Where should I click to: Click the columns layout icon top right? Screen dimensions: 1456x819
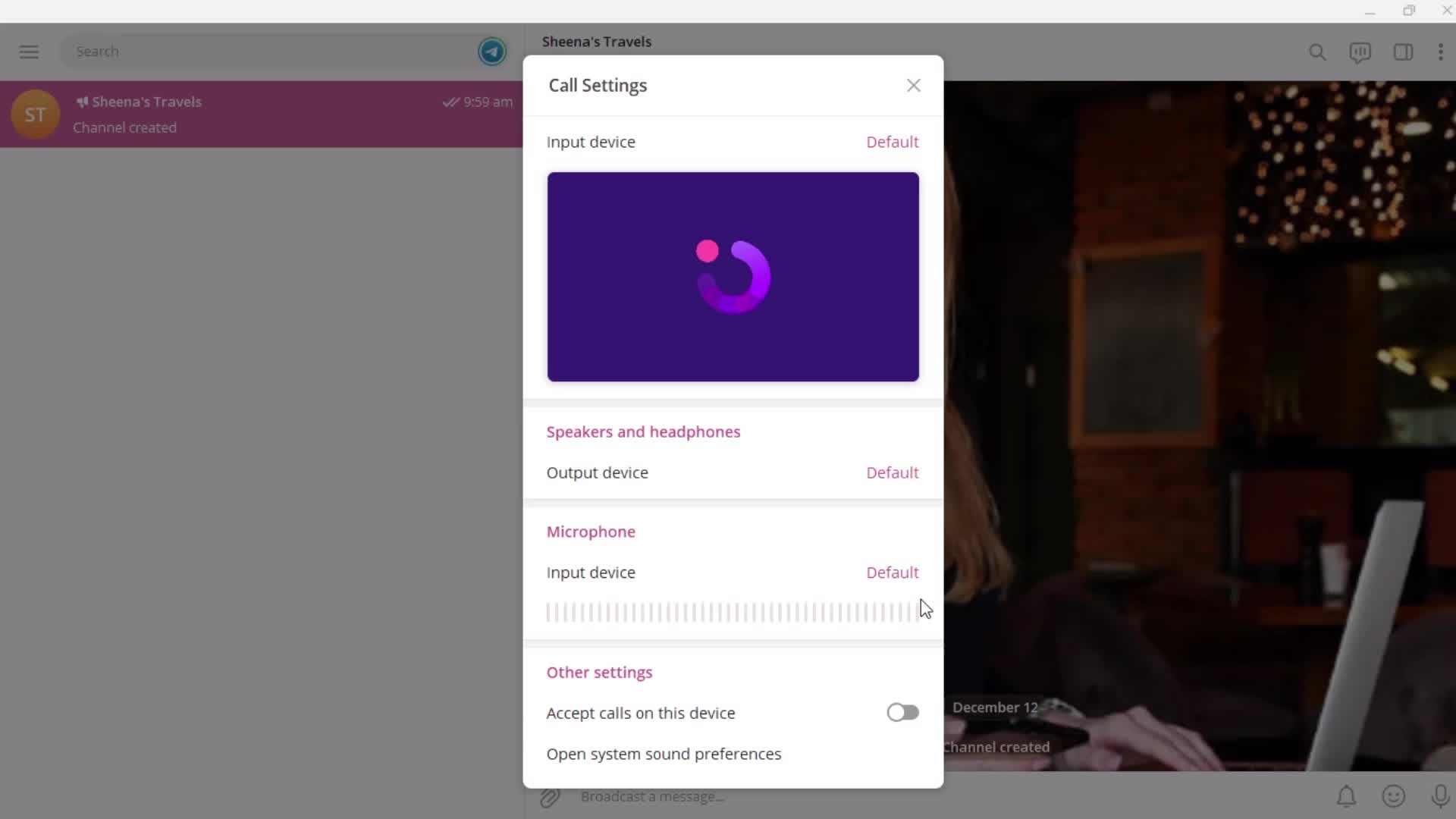pos(1403,51)
